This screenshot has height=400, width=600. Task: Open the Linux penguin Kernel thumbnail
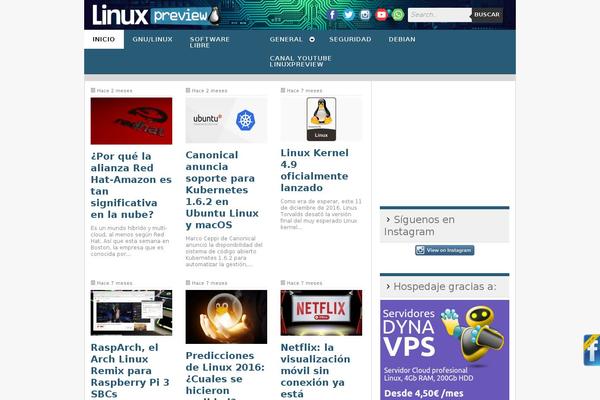pos(321,119)
